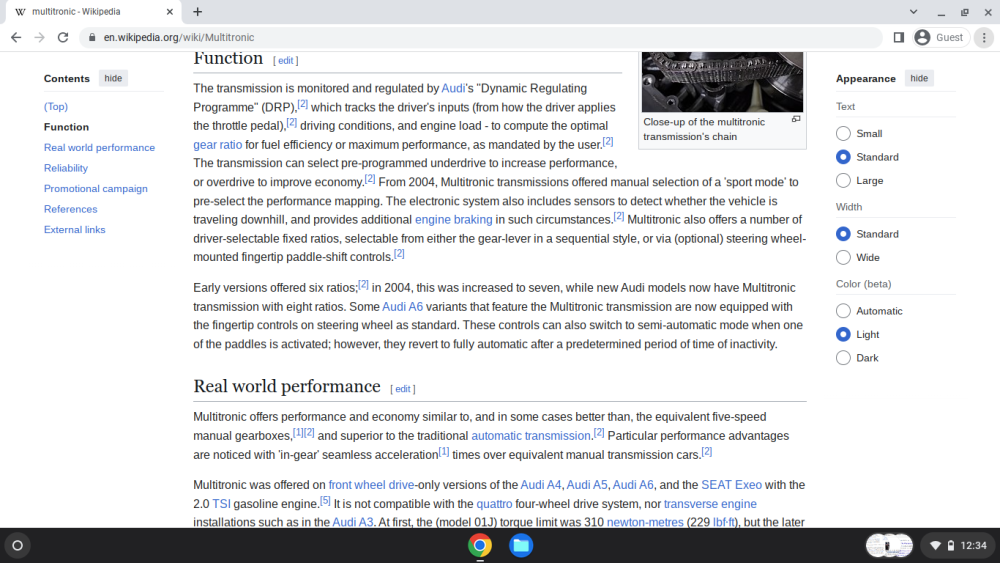Open the Files app from the shelf
The height and width of the screenshot is (563, 1000).
[521, 545]
